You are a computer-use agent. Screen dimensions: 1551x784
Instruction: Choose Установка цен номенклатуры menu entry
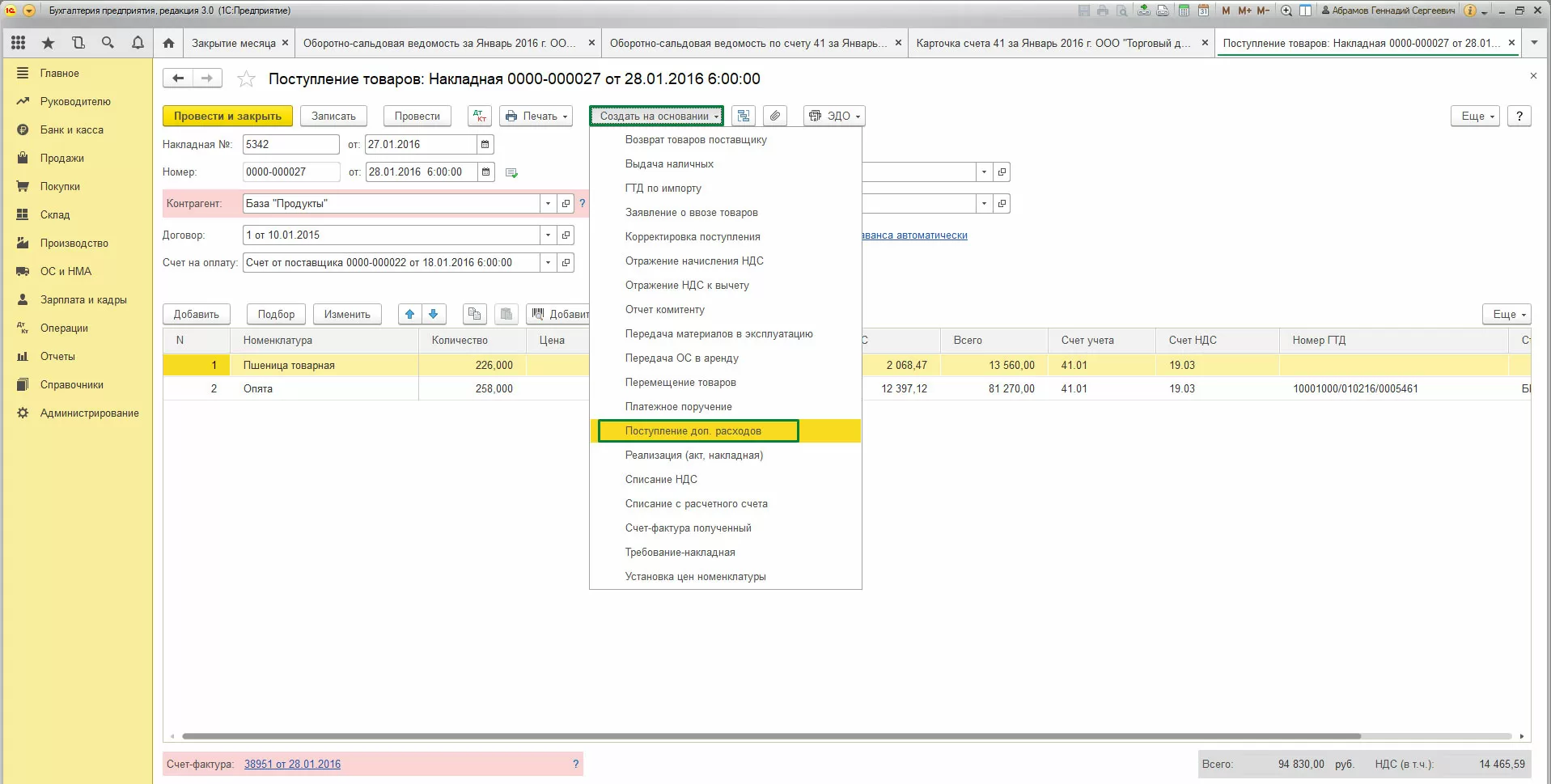[x=726, y=577]
